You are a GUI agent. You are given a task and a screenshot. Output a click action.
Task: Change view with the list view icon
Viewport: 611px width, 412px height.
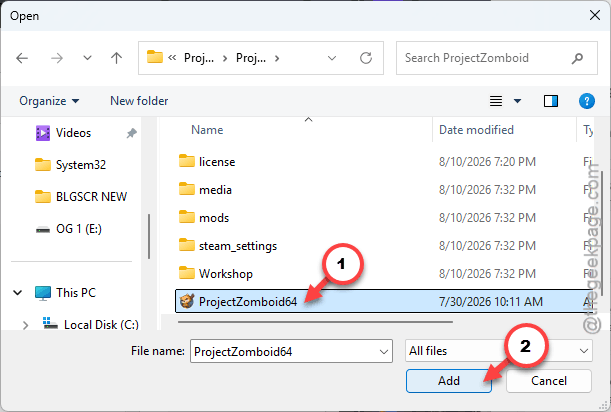coord(496,101)
